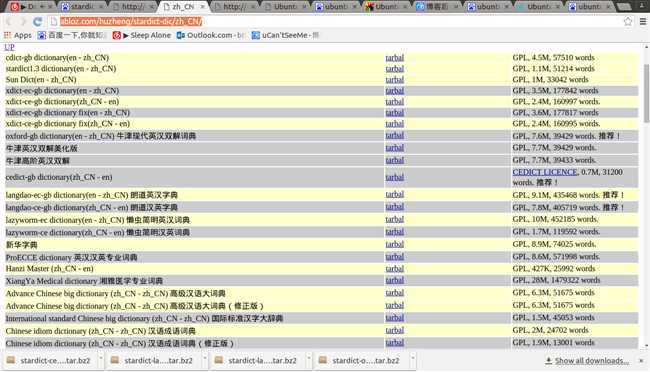
Task: Close the downloads bar
Action: (x=641, y=361)
